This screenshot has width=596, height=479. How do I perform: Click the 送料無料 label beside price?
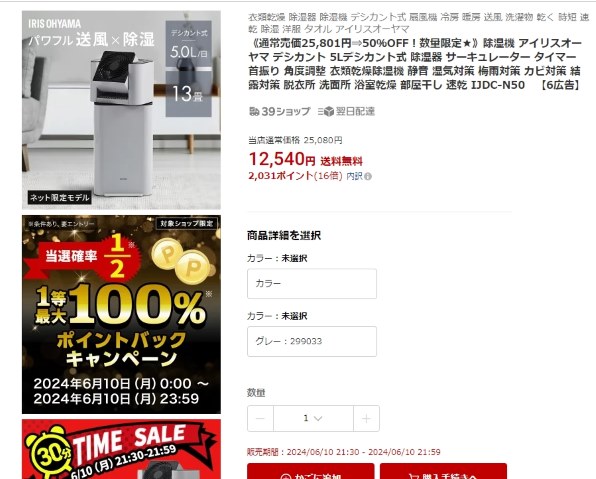(341, 161)
